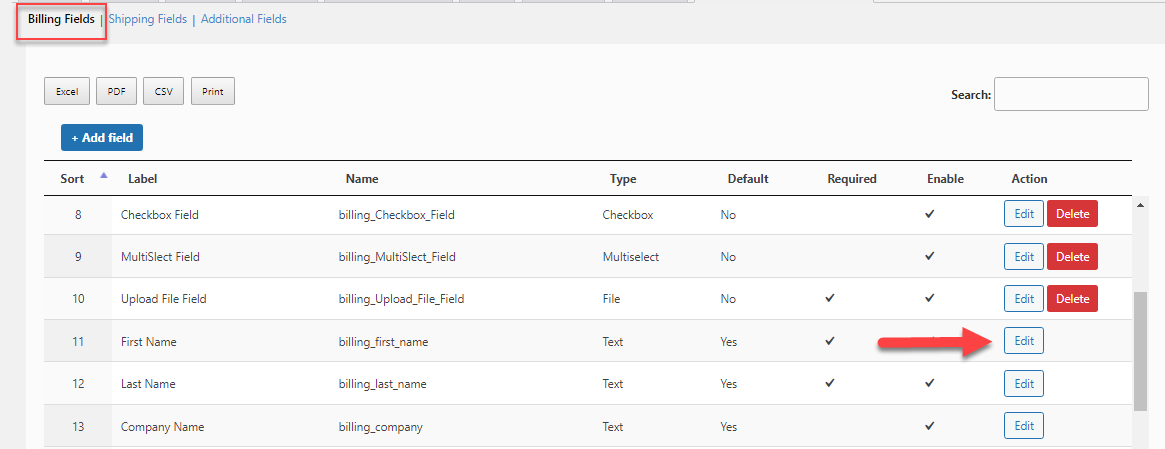Screen dimensions: 1165x449
Task: Sort table by Type column header
Action: 623,179
